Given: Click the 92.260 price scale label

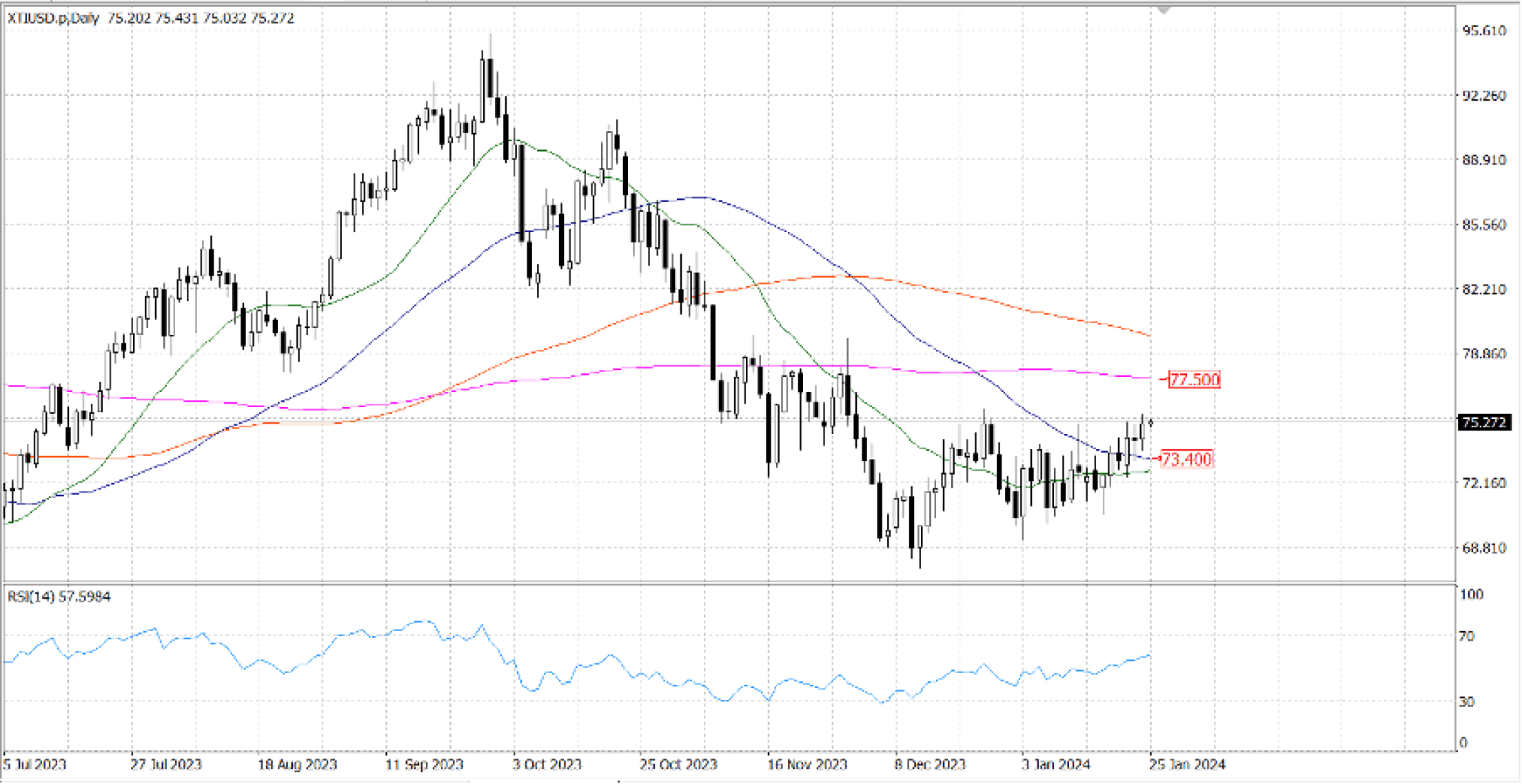Looking at the screenshot, I should point(1483,95).
